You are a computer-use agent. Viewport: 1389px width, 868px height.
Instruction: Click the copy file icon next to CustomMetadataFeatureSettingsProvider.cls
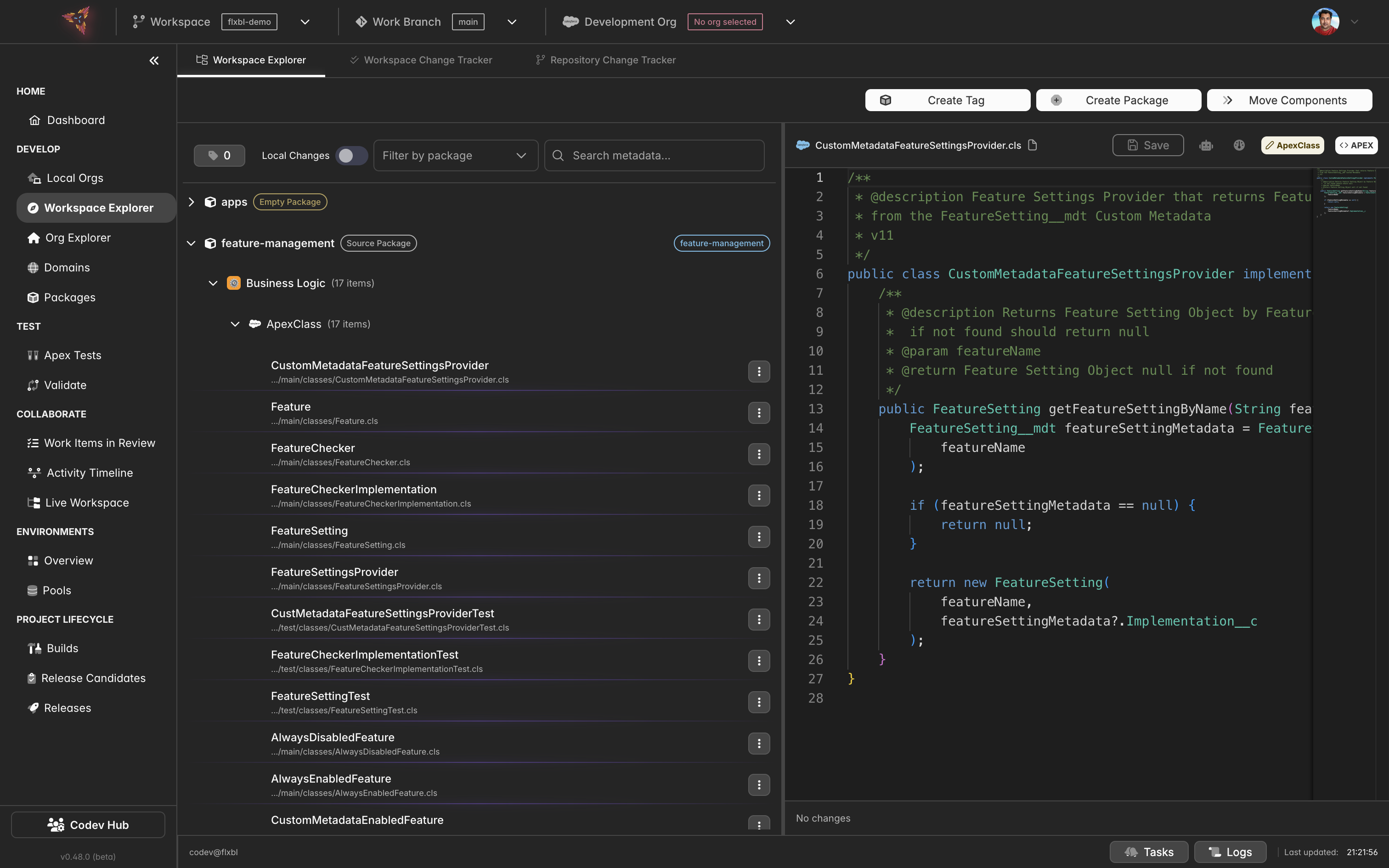(x=1032, y=145)
